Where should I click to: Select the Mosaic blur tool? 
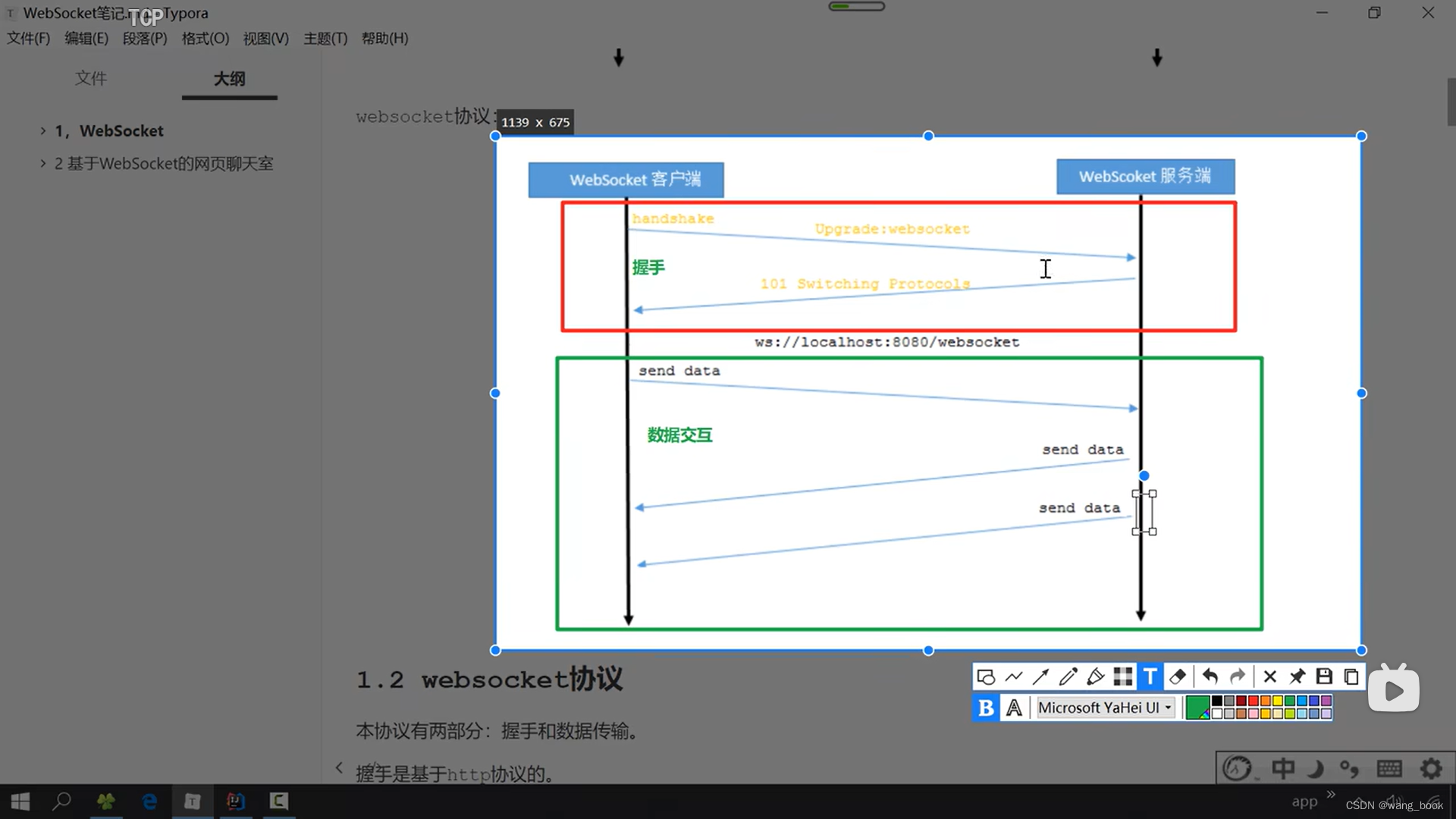coord(1123,676)
